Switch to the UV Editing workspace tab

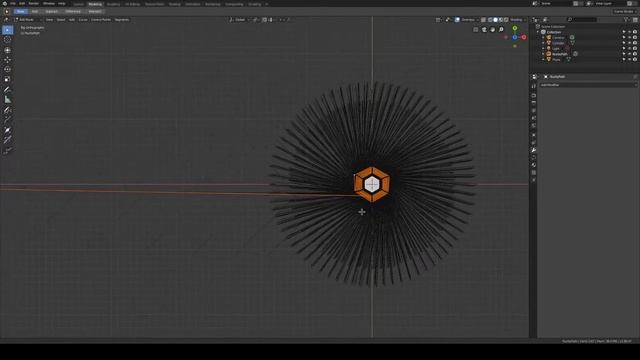coord(132,4)
